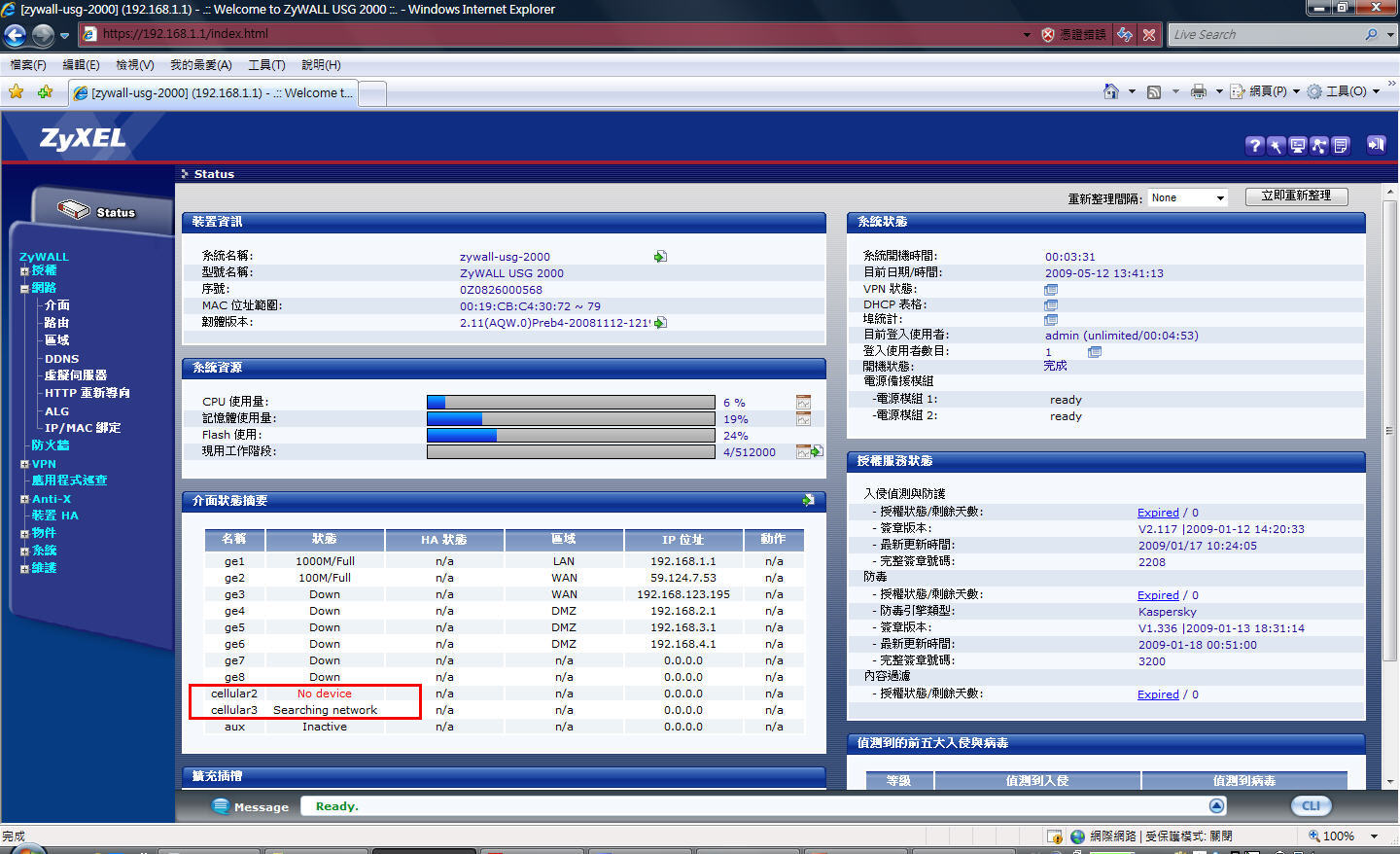The width and height of the screenshot is (1400, 854).
Task: Click the Status device icon in sidebar
Action: tap(74, 209)
